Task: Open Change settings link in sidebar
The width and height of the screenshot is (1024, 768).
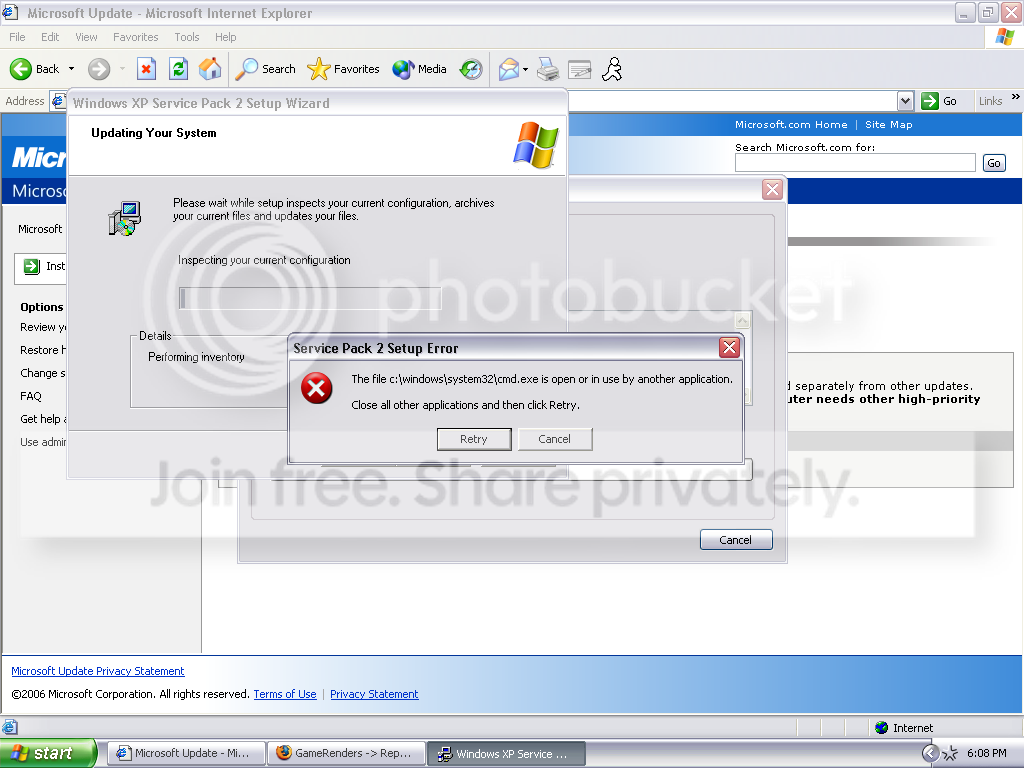Action: tap(43, 373)
